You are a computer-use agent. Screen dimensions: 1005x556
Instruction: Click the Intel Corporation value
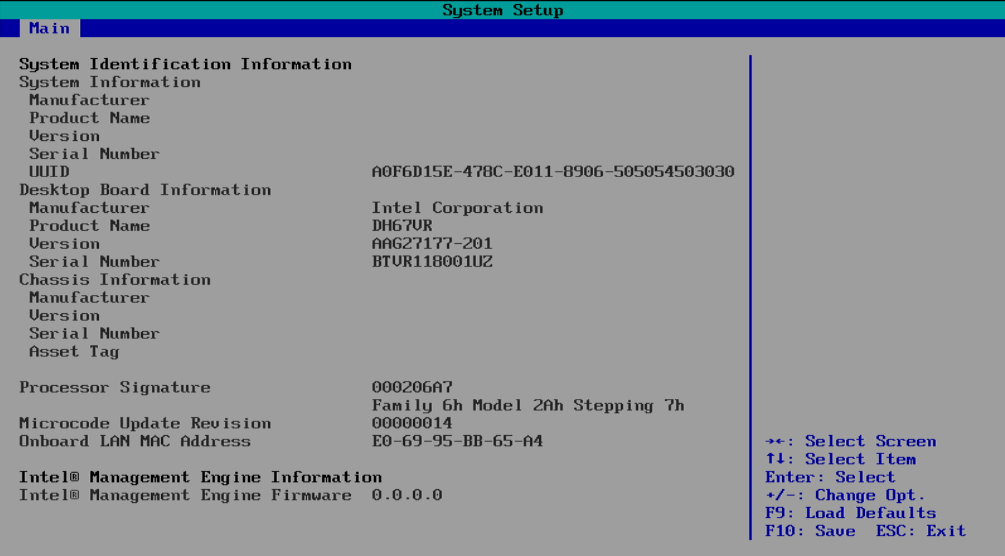458,208
